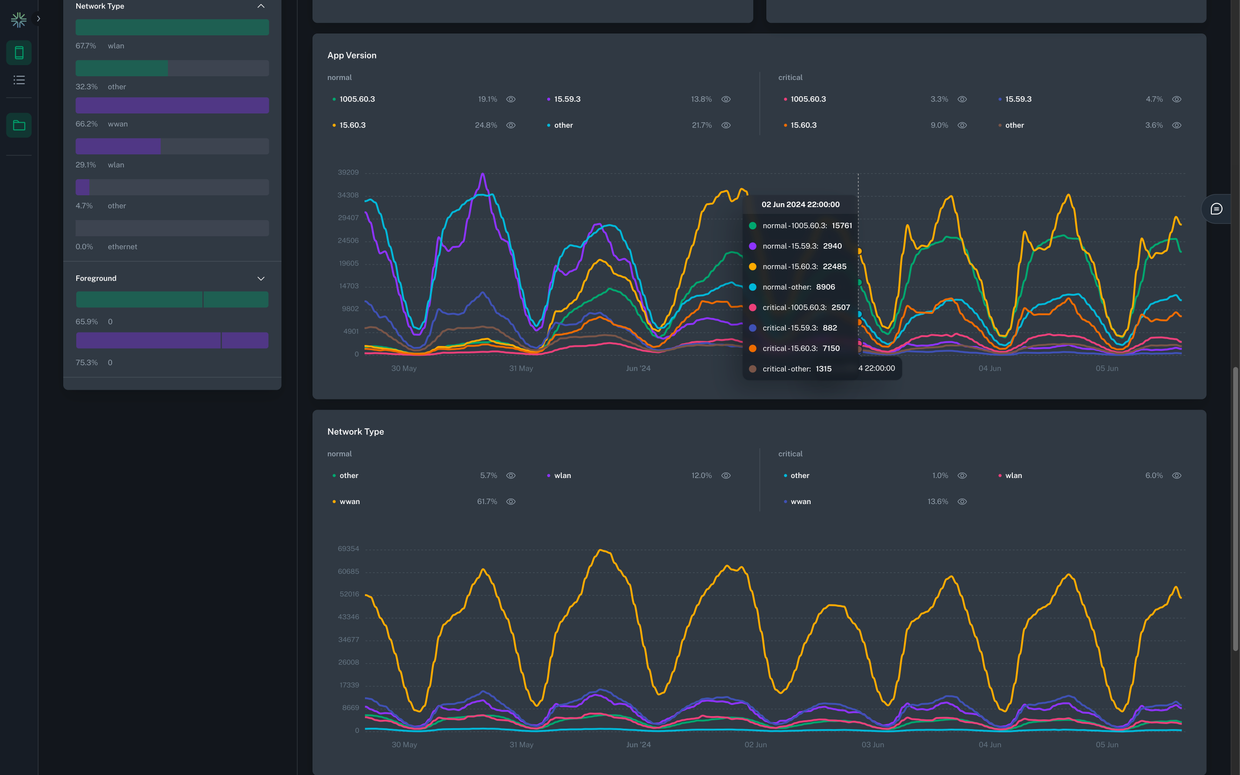
Task: Click the app logo in the sidebar
Action: (x=18, y=19)
